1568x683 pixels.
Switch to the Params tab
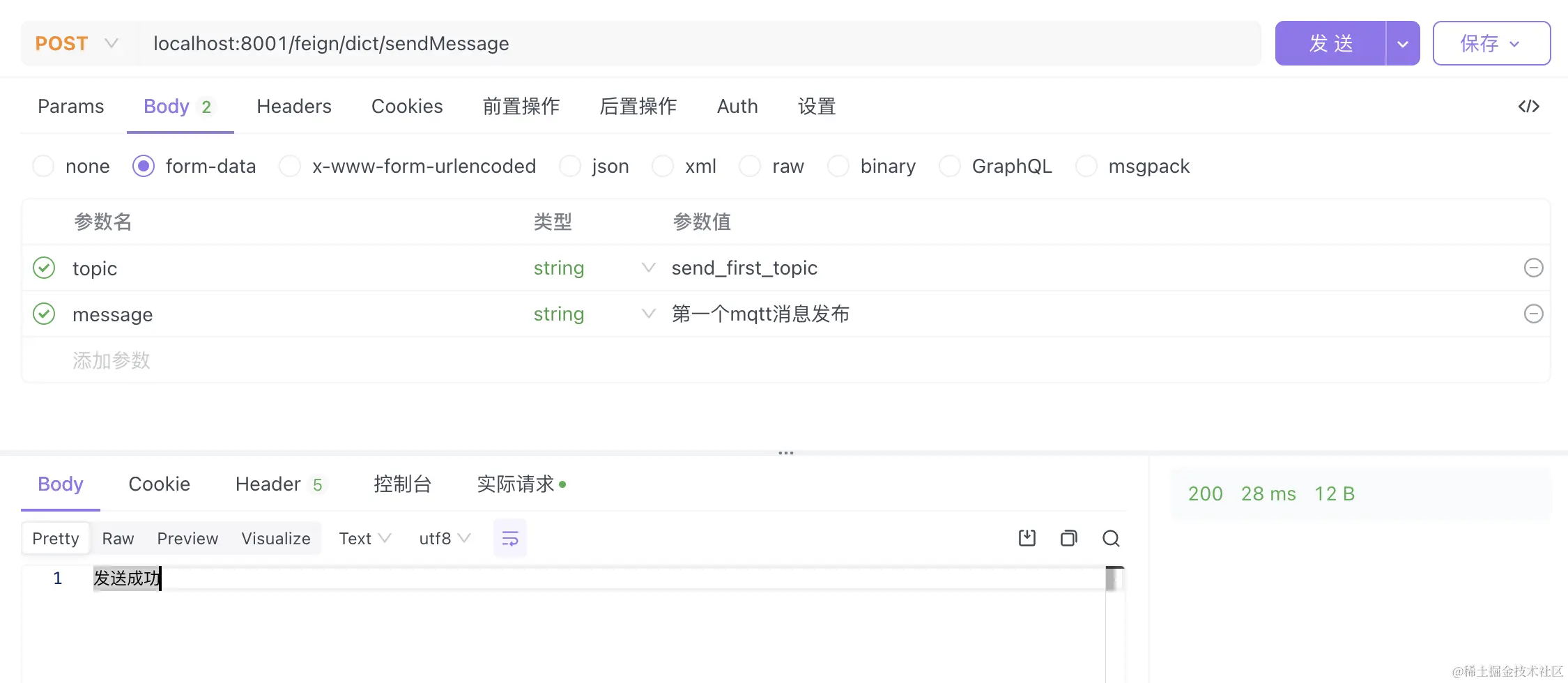click(71, 106)
